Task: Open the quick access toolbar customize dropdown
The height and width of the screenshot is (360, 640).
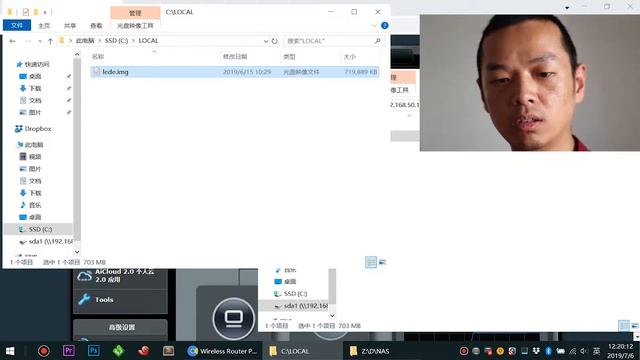Action: pos(45,12)
